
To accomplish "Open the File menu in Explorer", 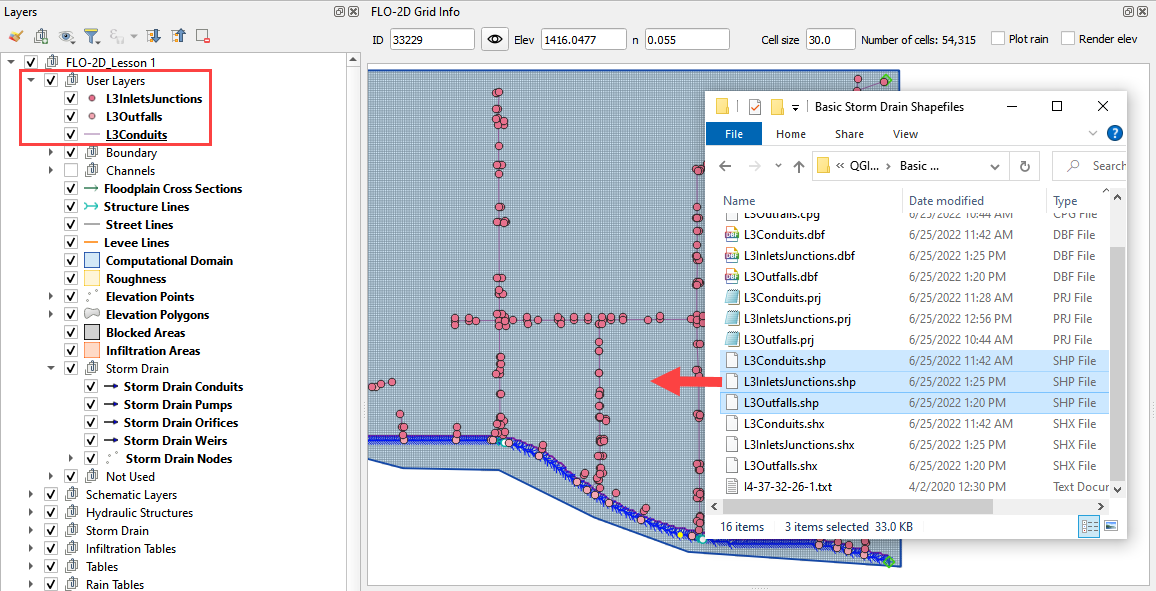I will (734, 134).
